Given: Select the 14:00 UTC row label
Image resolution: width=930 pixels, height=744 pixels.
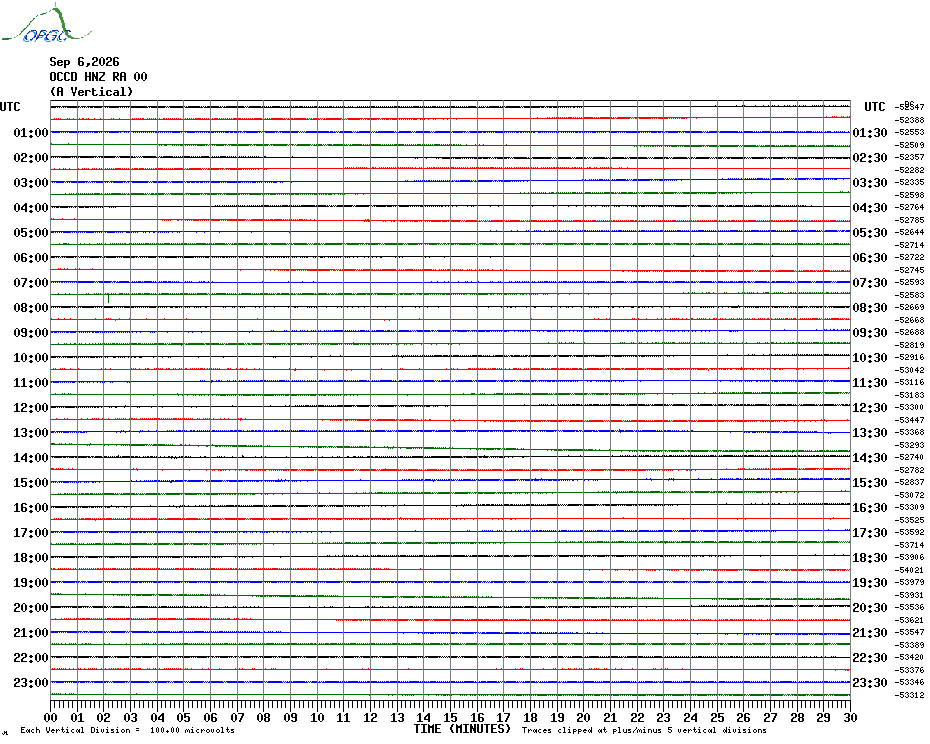Looking at the screenshot, I should pyautogui.click(x=31, y=457).
